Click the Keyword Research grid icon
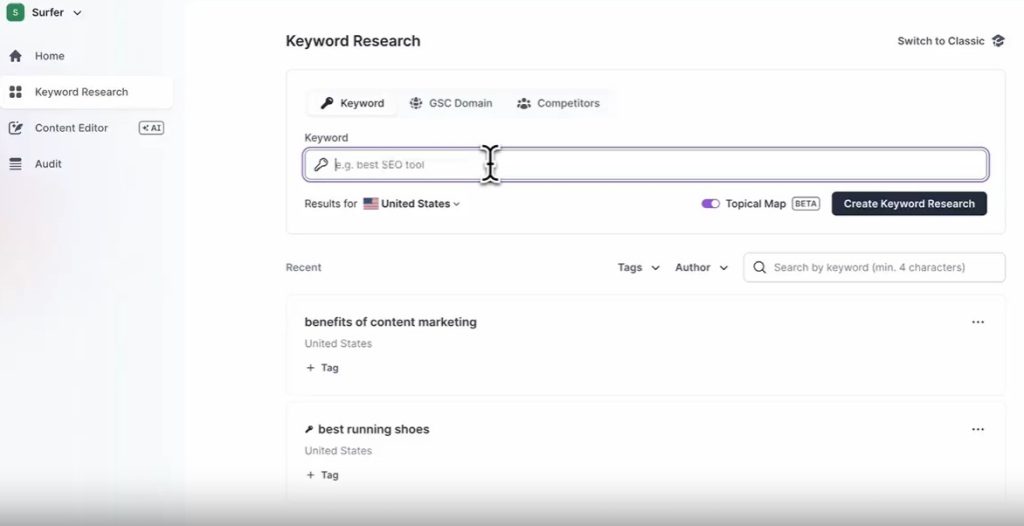Image resolution: width=1024 pixels, height=526 pixels. (16, 92)
